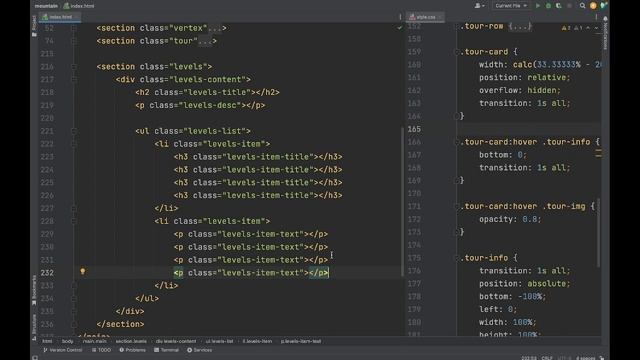Collapse second levels-item li fold on line 228
Image resolution: width=640 pixels, height=360 pixels.
click(74, 221)
